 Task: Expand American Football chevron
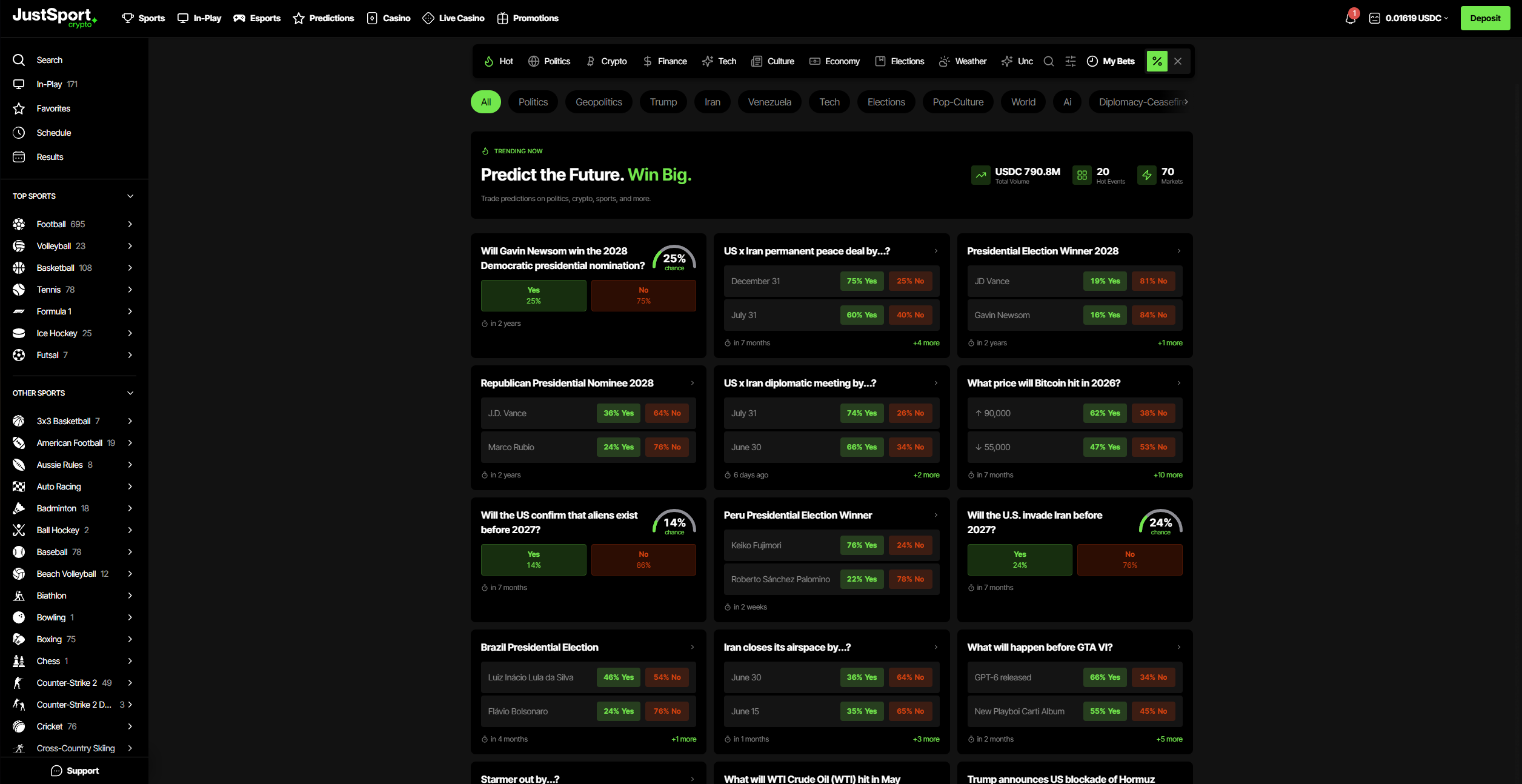pos(130,443)
